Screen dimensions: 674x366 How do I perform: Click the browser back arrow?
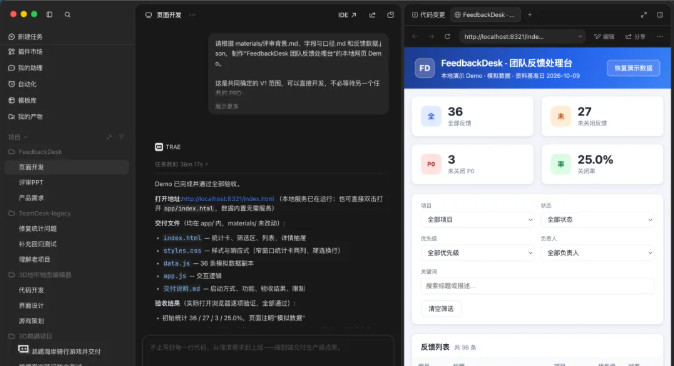pyautogui.click(x=415, y=37)
